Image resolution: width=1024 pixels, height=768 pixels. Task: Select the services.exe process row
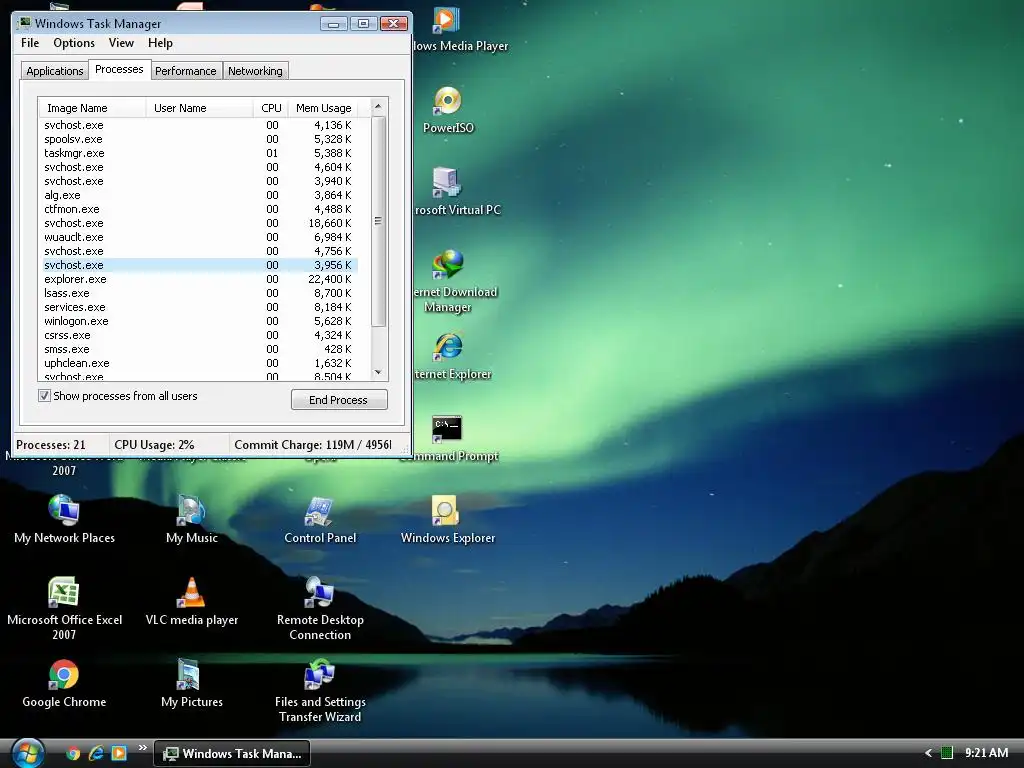pyautogui.click(x=200, y=307)
